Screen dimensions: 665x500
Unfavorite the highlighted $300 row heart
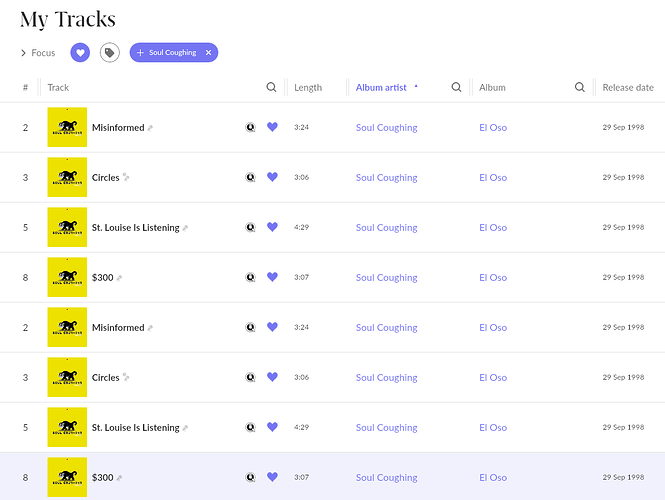pyautogui.click(x=272, y=477)
